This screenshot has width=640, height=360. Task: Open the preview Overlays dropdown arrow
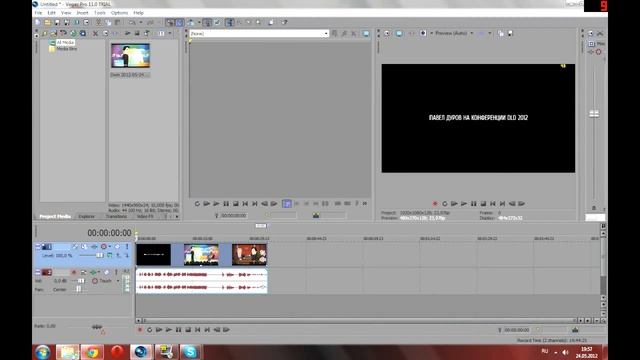pyautogui.click(x=490, y=33)
